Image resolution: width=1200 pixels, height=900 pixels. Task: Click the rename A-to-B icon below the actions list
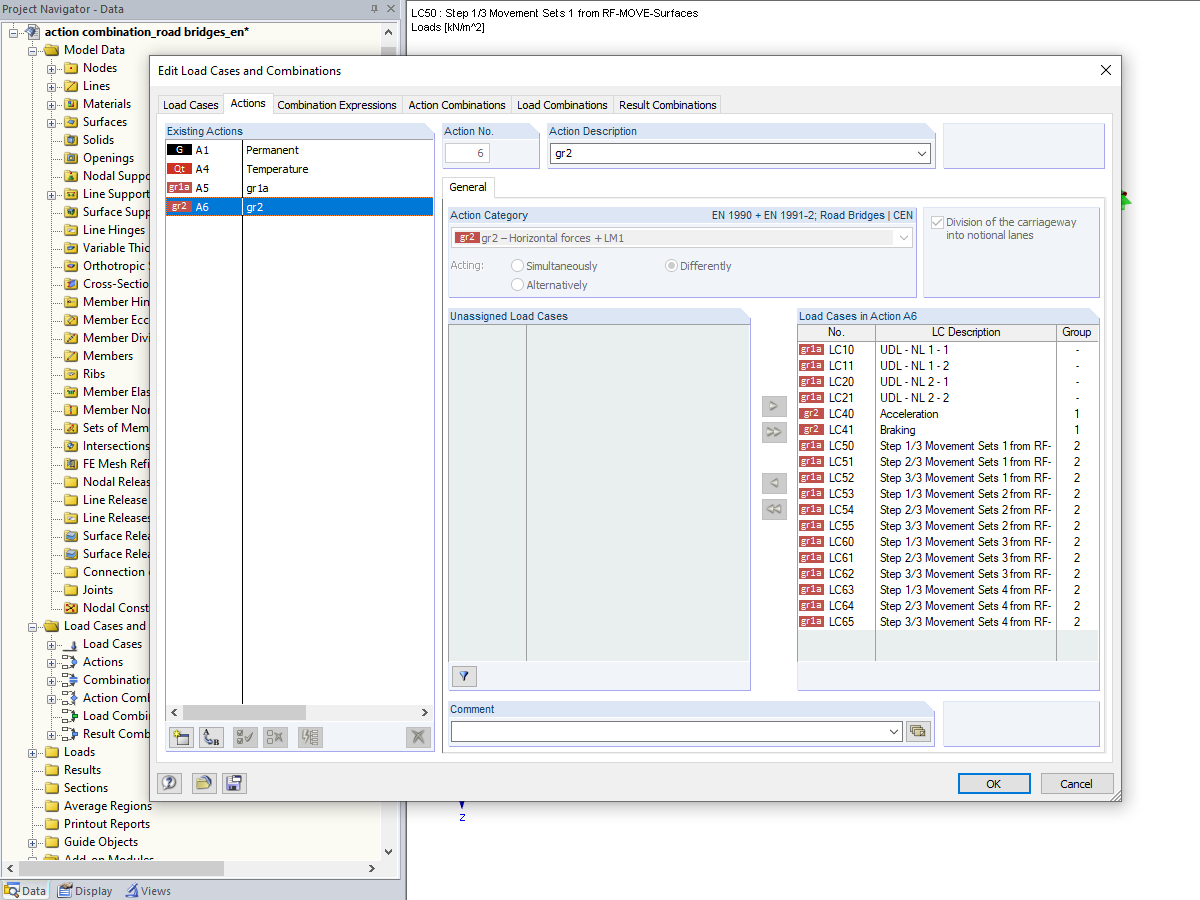[211, 737]
